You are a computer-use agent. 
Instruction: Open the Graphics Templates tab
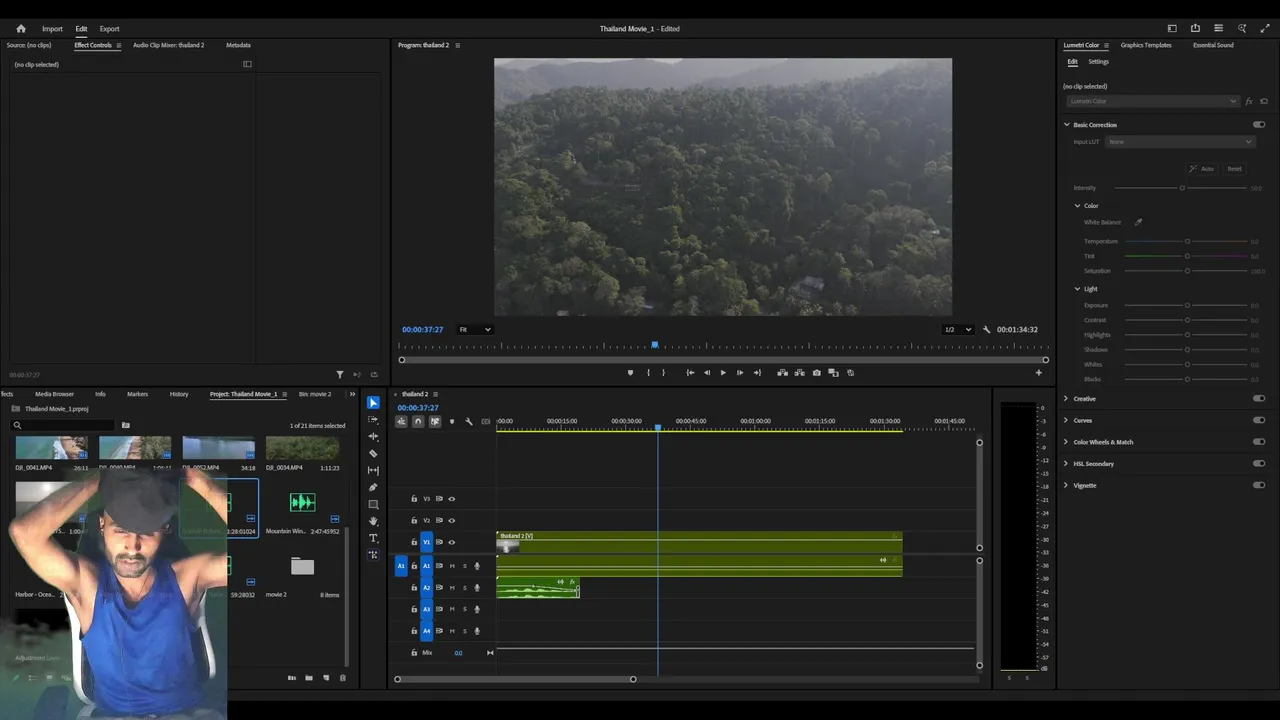[1146, 45]
